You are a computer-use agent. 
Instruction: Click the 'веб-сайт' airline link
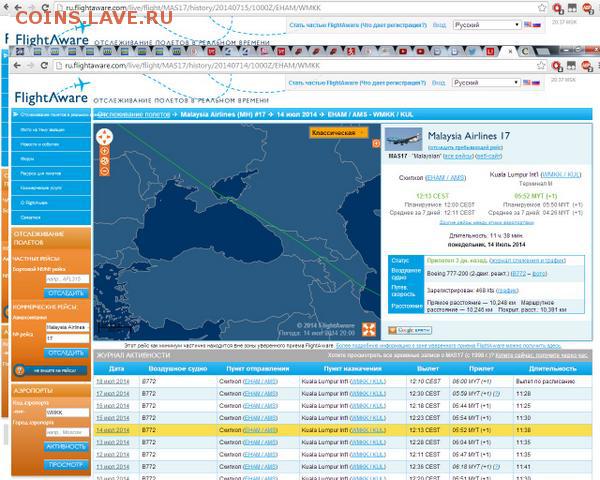pyautogui.click(x=489, y=156)
